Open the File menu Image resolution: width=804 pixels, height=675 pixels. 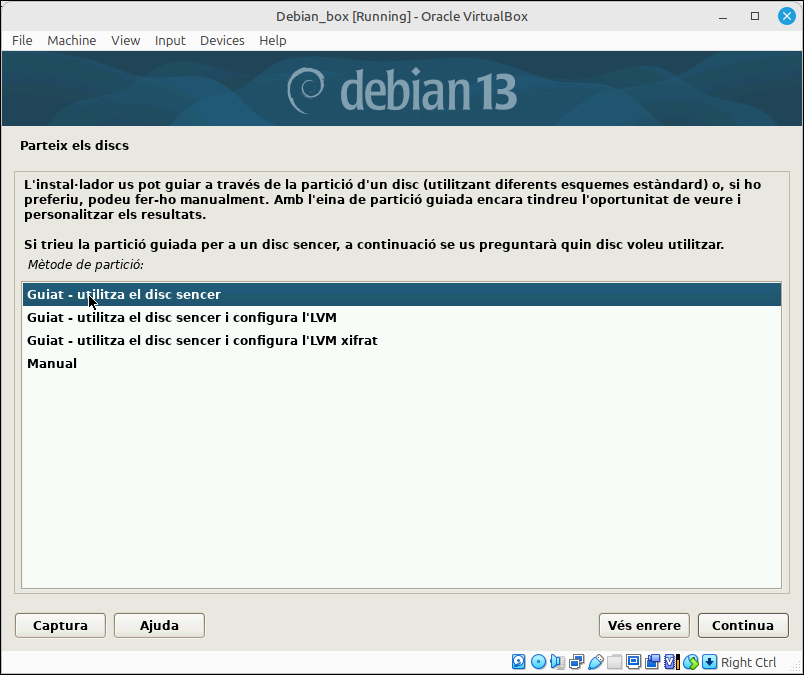point(22,41)
